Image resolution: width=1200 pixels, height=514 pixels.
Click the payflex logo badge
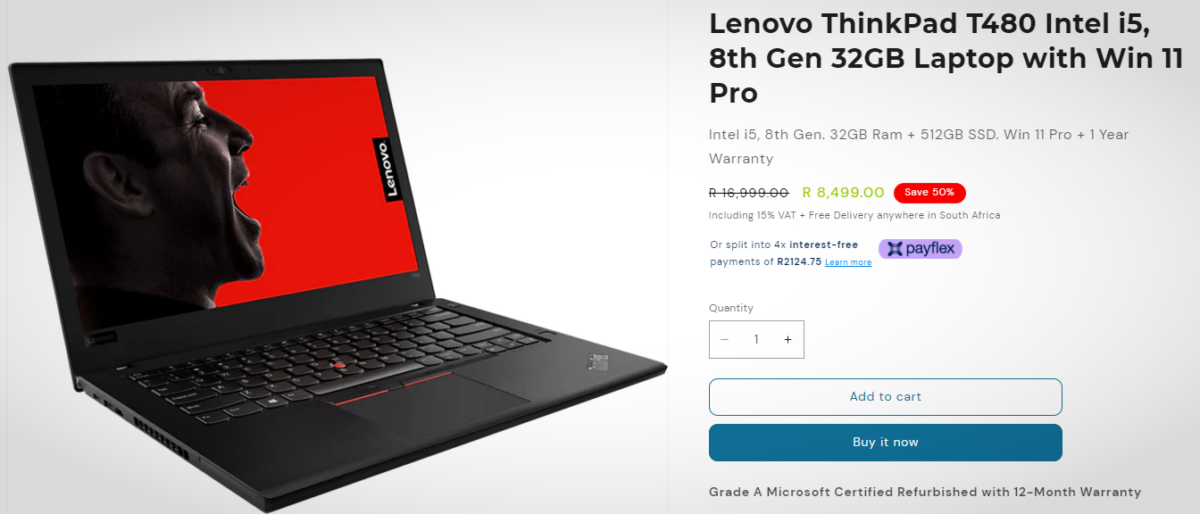pos(920,249)
